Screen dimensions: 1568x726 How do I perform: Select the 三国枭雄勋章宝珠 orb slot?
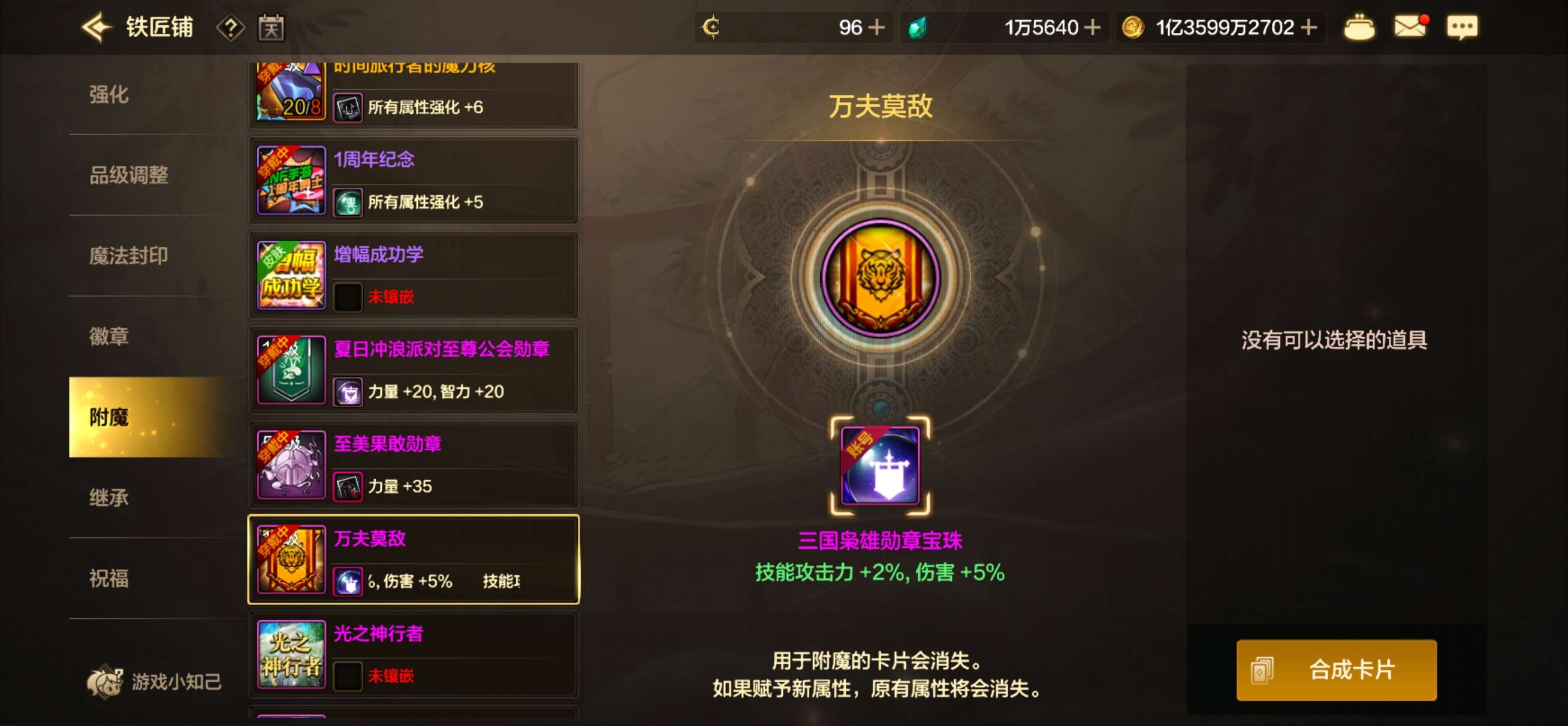(x=879, y=465)
